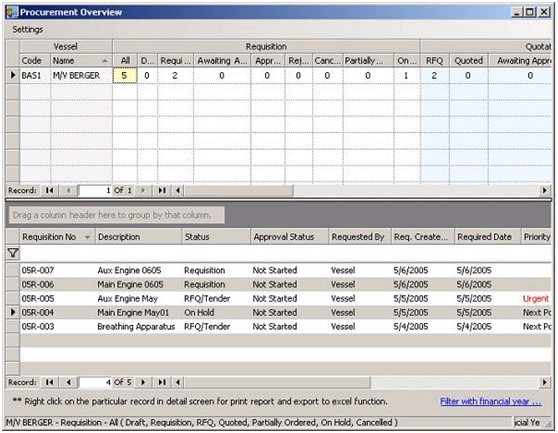
Task: Click the vessel grid scrollbar's right arrow
Action: coord(544,190)
